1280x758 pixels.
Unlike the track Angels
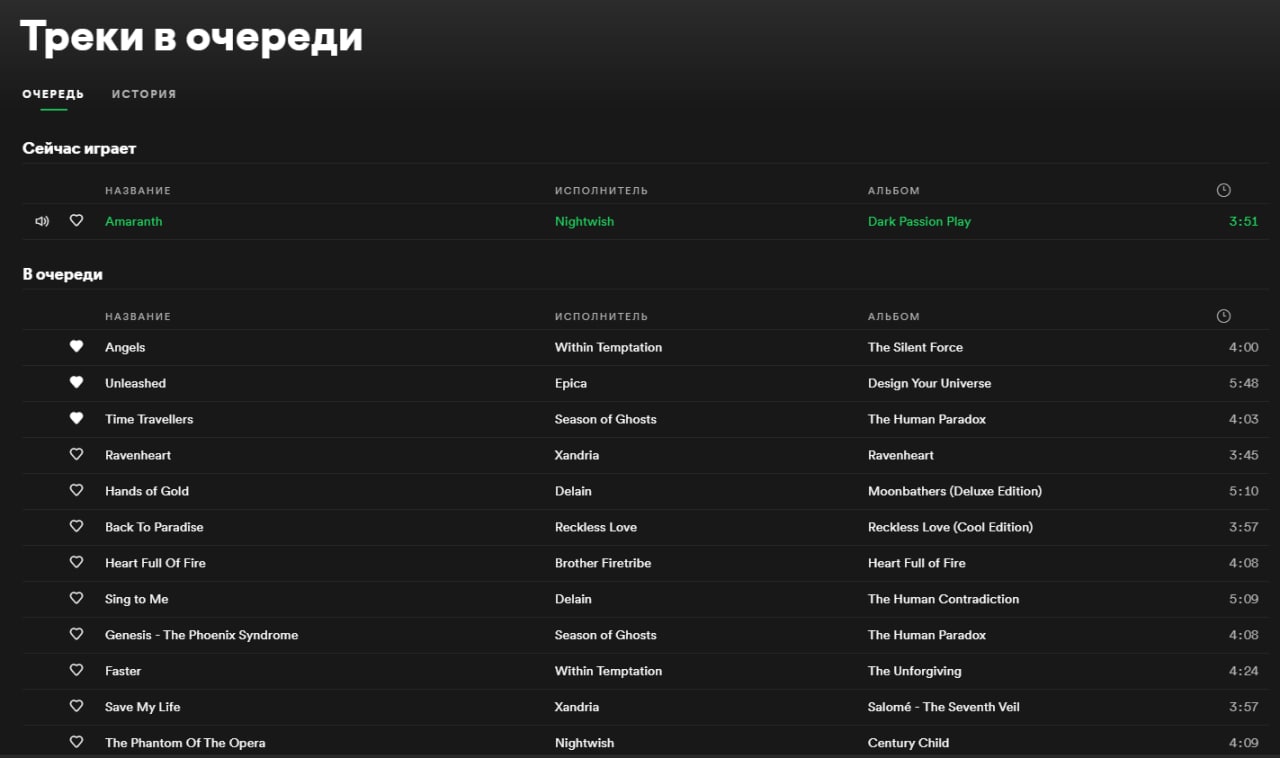point(76,347)
